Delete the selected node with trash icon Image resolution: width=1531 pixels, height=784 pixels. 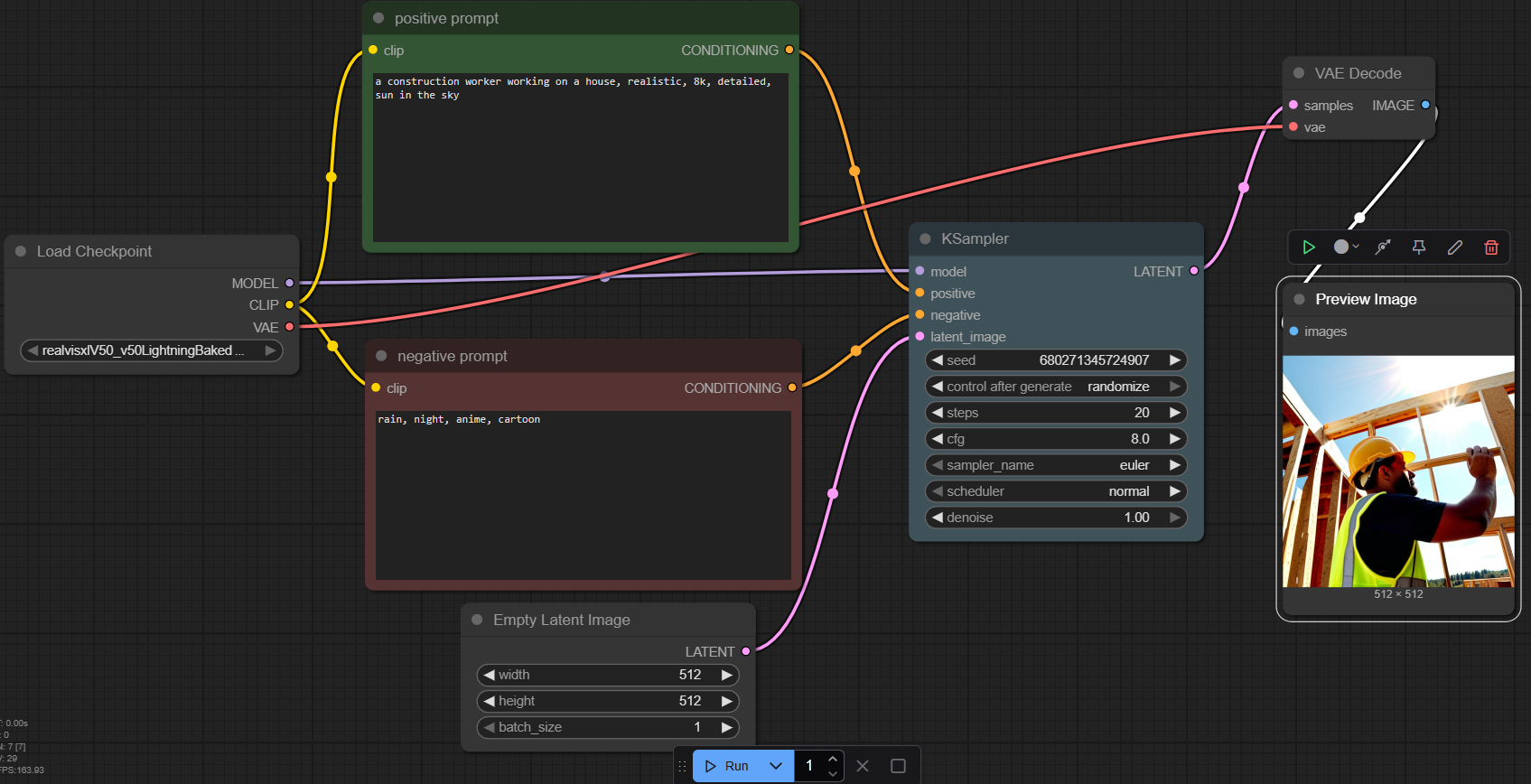pyautogui.click(x=1491, y=247)
